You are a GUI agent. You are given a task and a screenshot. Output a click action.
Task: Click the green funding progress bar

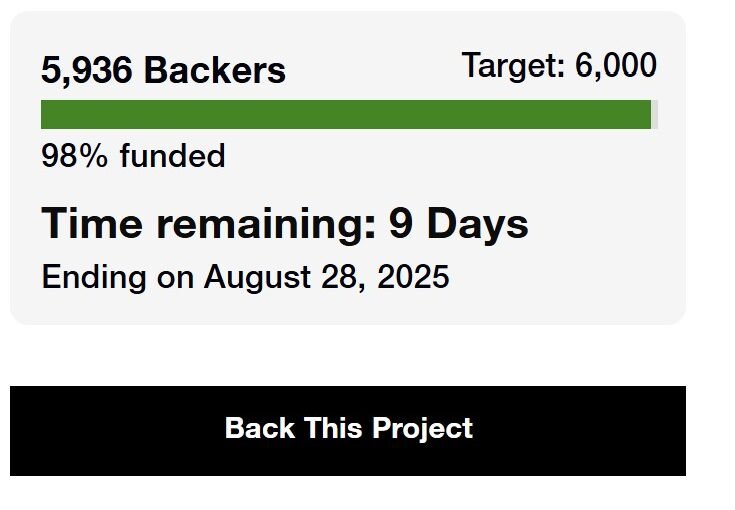coord(345,115)
